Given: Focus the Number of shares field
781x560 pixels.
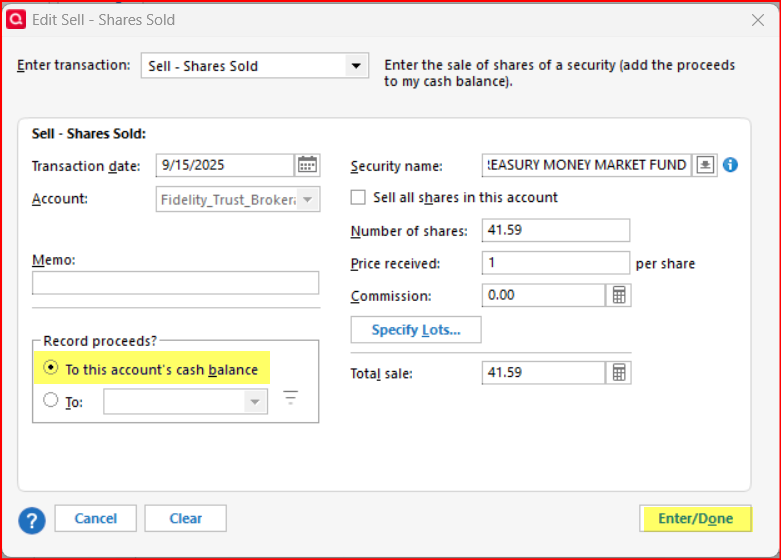Looking at the screenshot, I should 555,231.
